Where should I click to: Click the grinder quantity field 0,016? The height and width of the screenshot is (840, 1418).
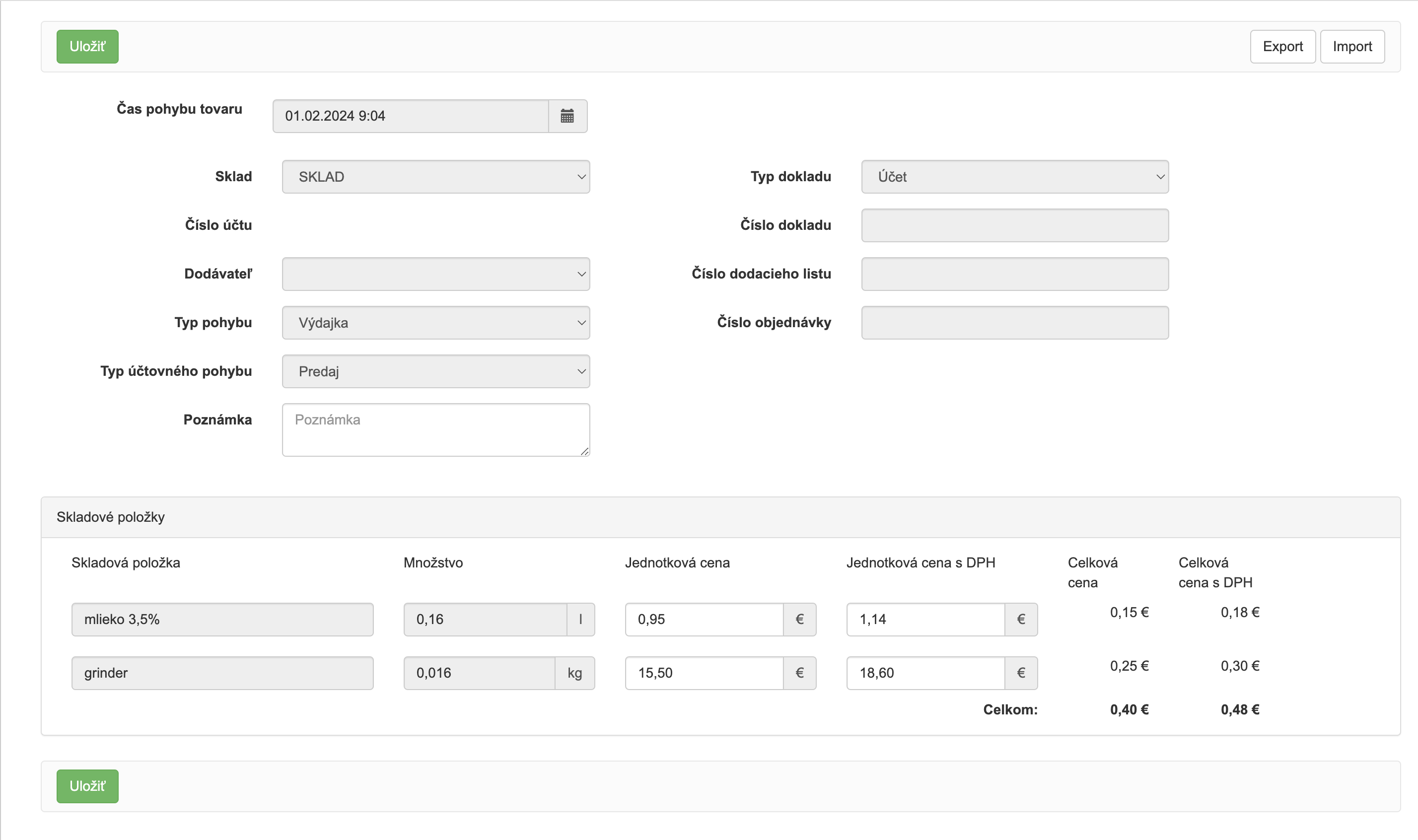pyautogui.click(x=479, y=673)
